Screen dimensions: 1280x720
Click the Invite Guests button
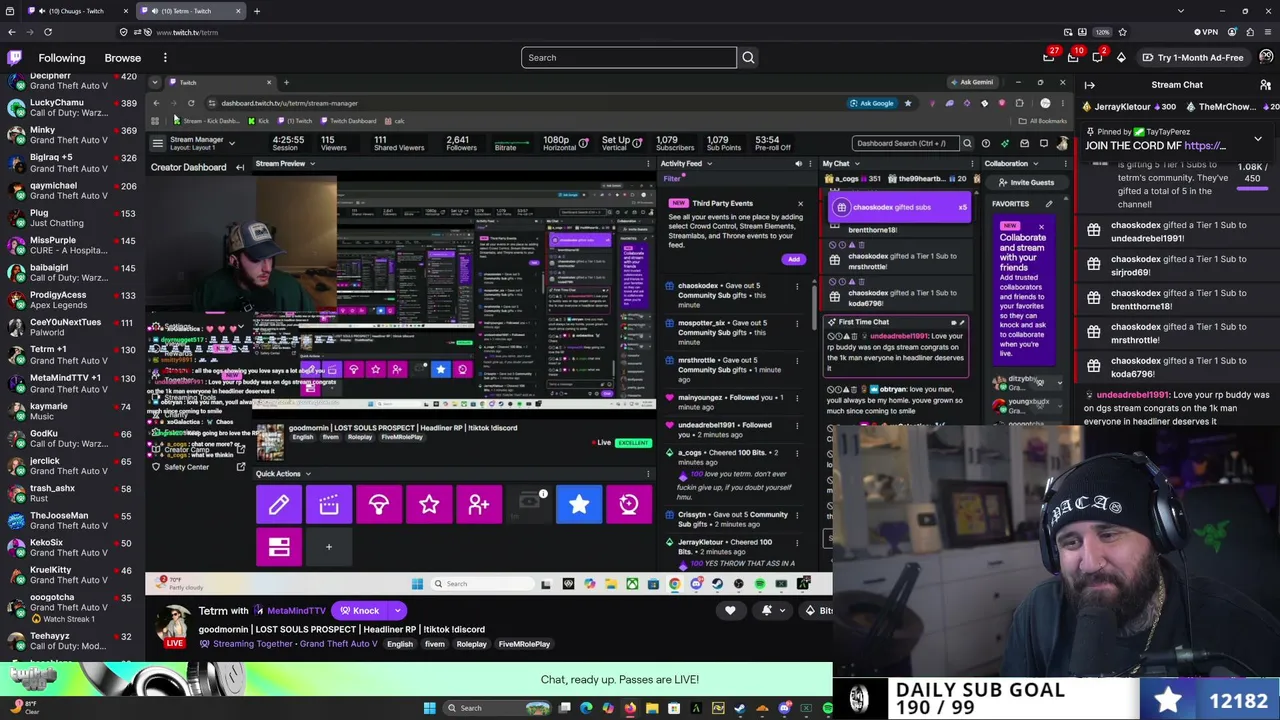coord(1026,183)
